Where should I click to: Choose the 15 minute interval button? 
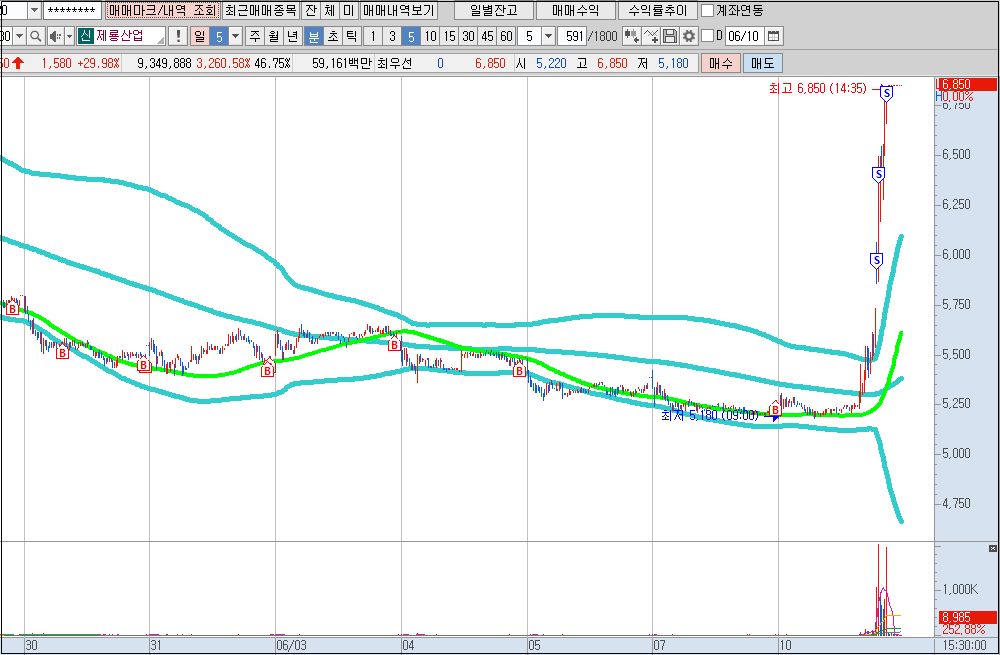coord(450,36)
